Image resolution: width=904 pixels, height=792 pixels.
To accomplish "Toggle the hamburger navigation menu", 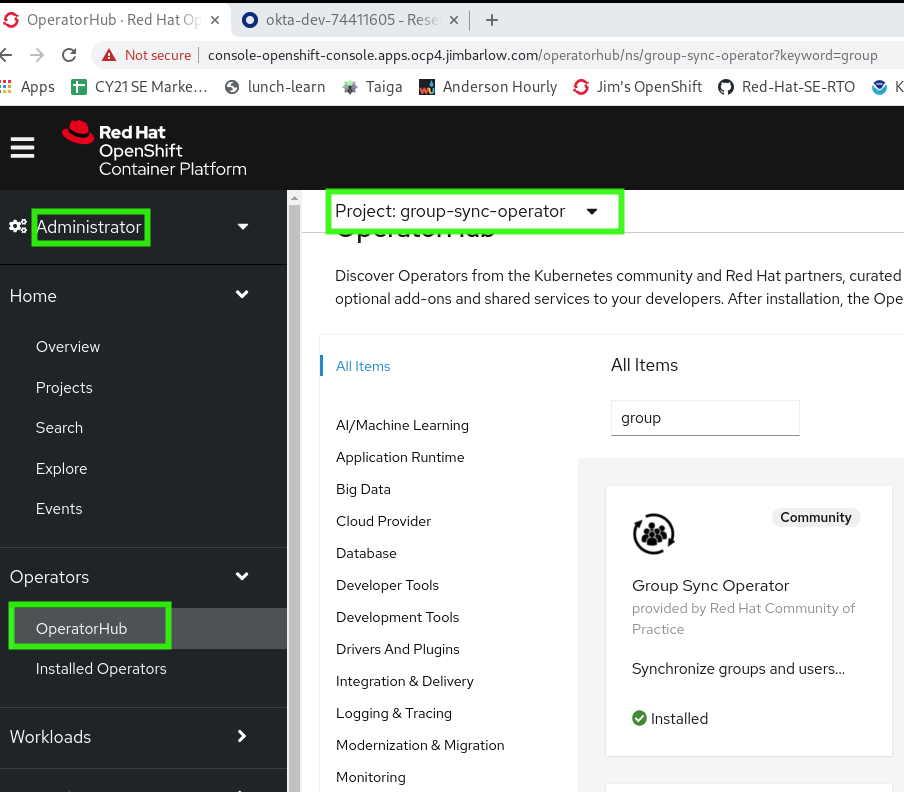I will pyautogui.click(x=22, y=148).
